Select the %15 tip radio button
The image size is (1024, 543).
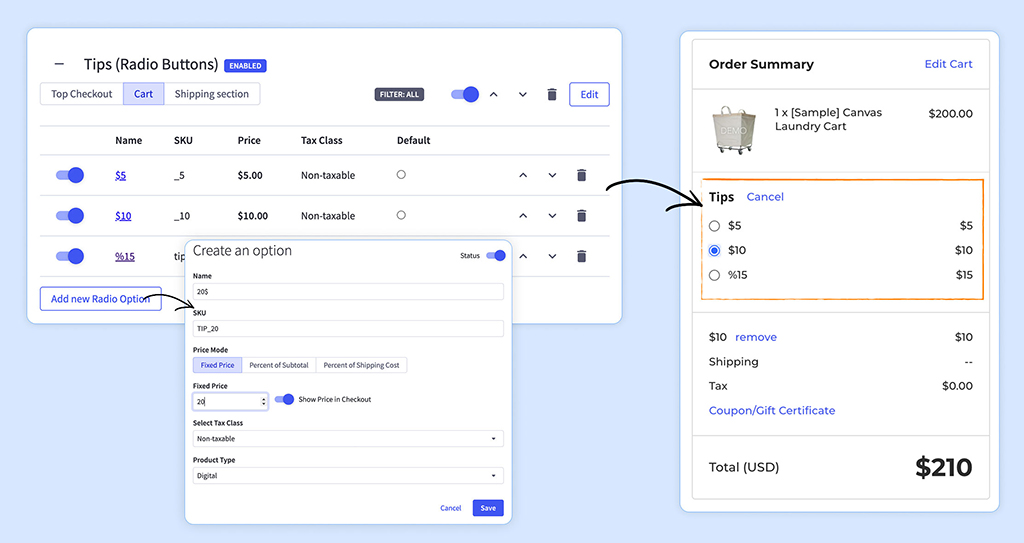(x=714, y=275)
